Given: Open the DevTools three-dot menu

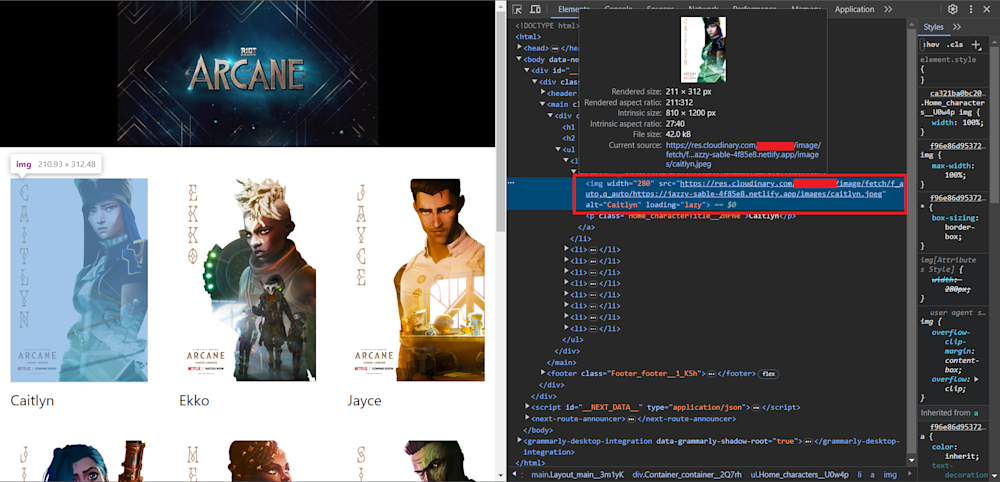Looking at the screenshot, I should (x=970, y=9).
